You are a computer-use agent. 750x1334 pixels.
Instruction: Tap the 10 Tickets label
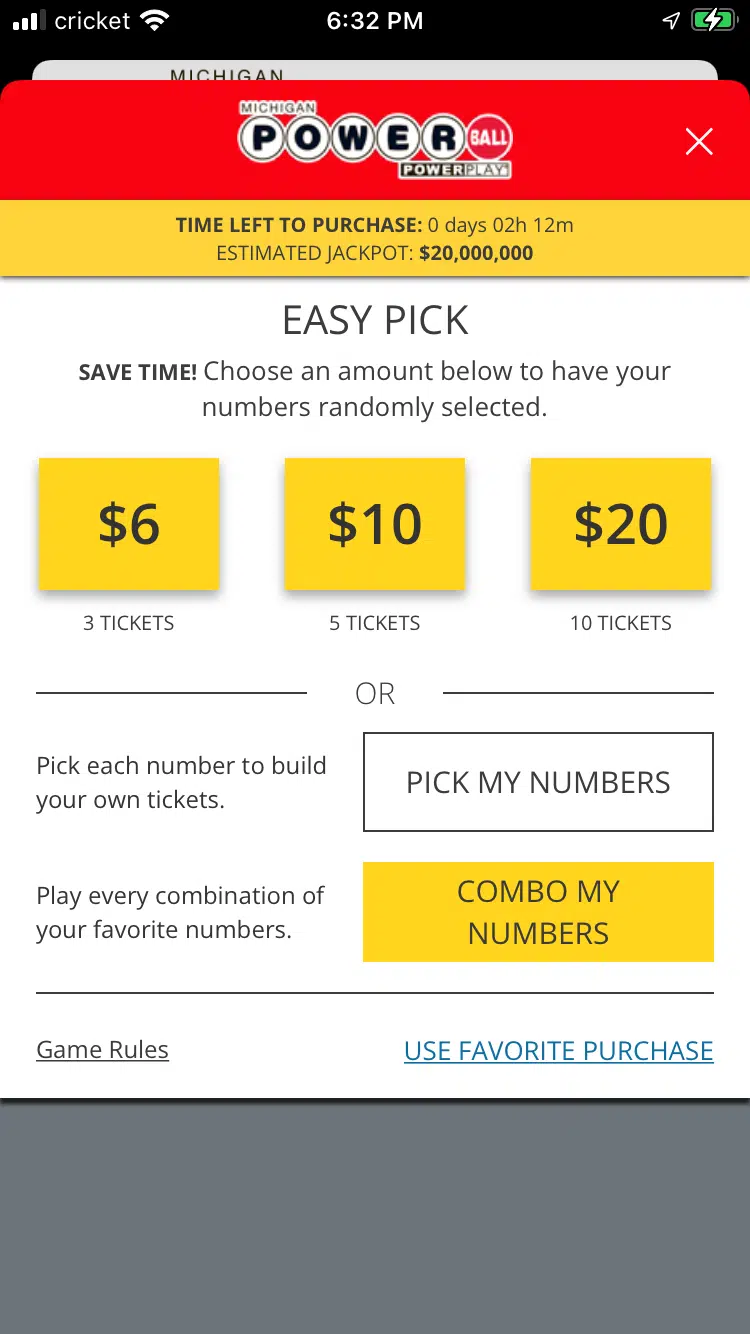click(x=621, y=623)
